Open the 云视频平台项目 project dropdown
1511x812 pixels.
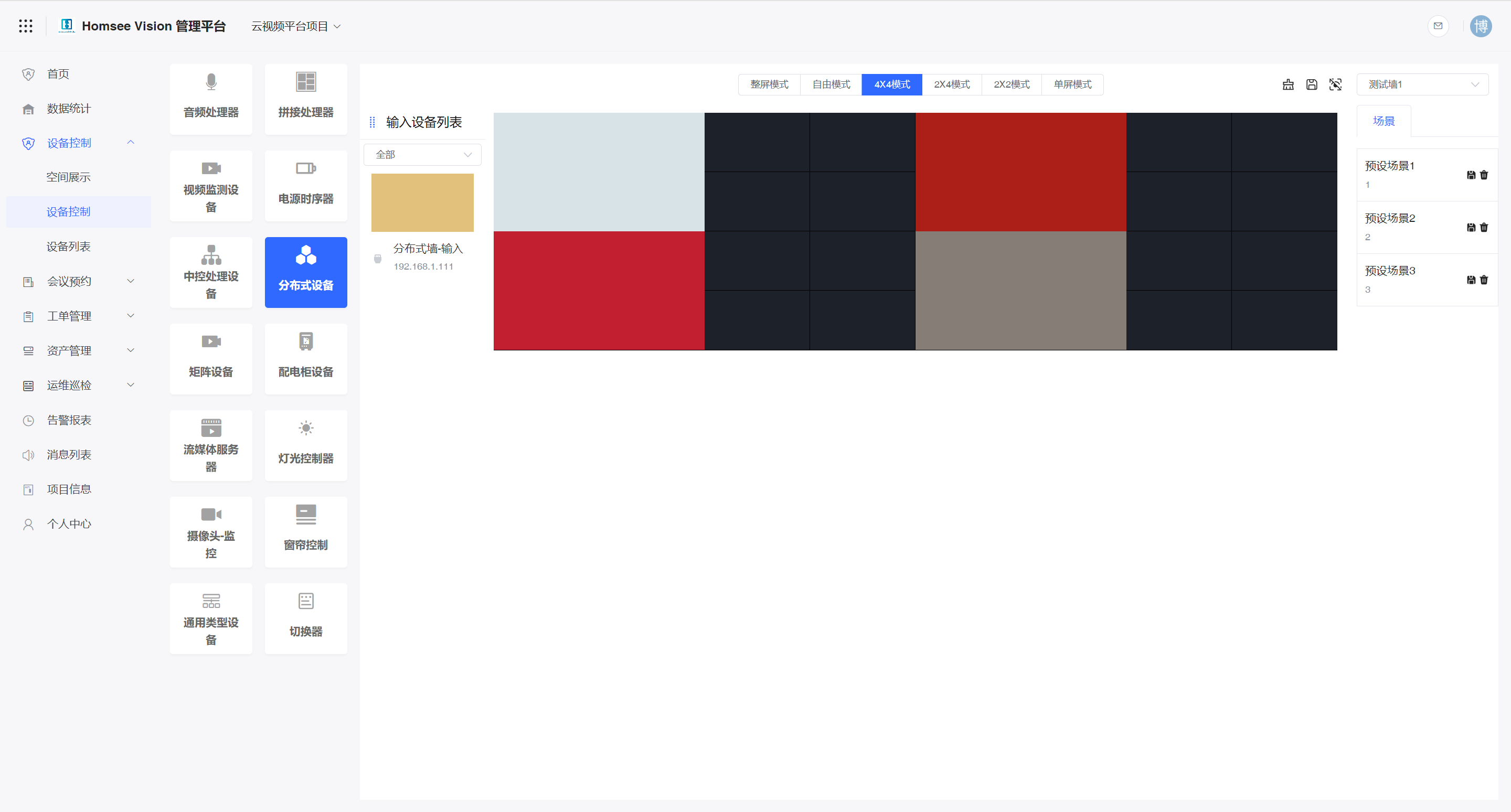tap(295, 26)
